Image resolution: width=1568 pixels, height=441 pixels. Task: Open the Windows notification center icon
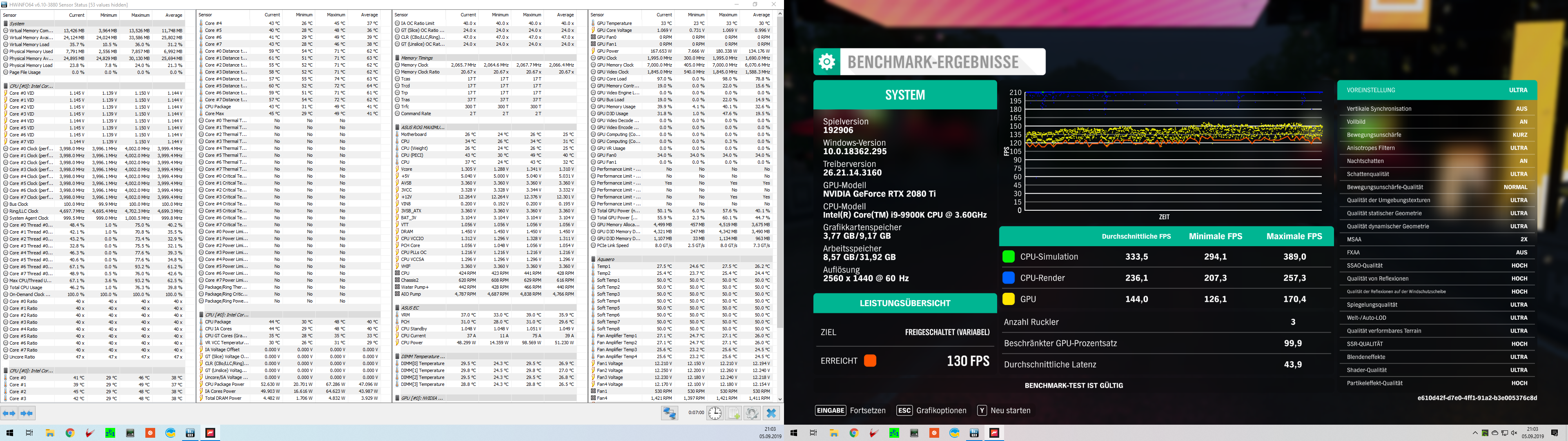[1554, 433]
